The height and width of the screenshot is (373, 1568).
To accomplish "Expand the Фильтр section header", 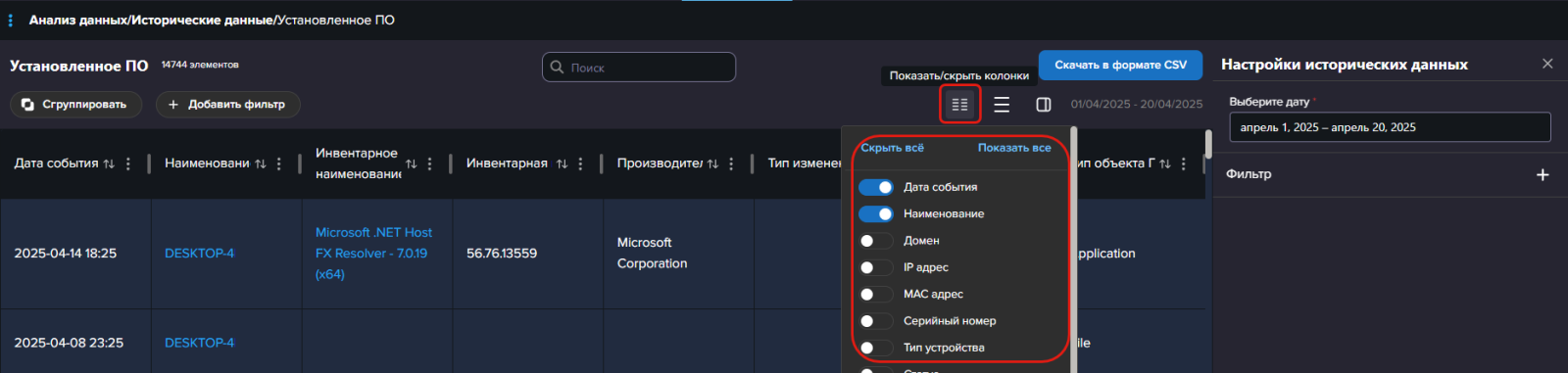I will pyautogui.click(x=1390, y=174).
